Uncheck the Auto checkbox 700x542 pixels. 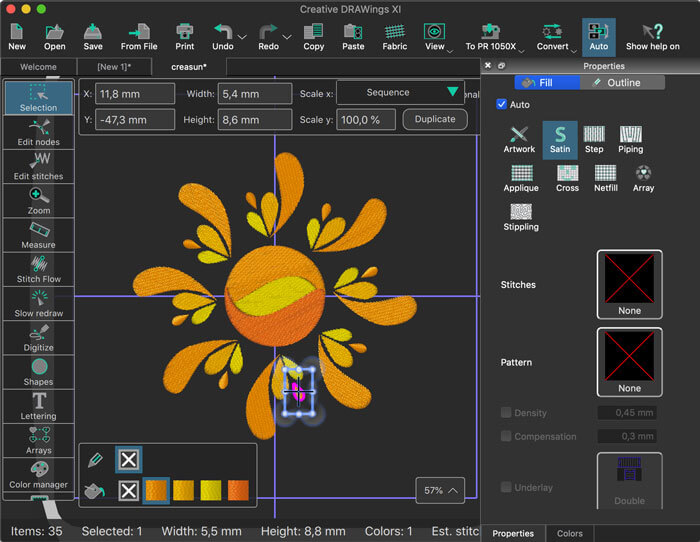pos(502,104)
